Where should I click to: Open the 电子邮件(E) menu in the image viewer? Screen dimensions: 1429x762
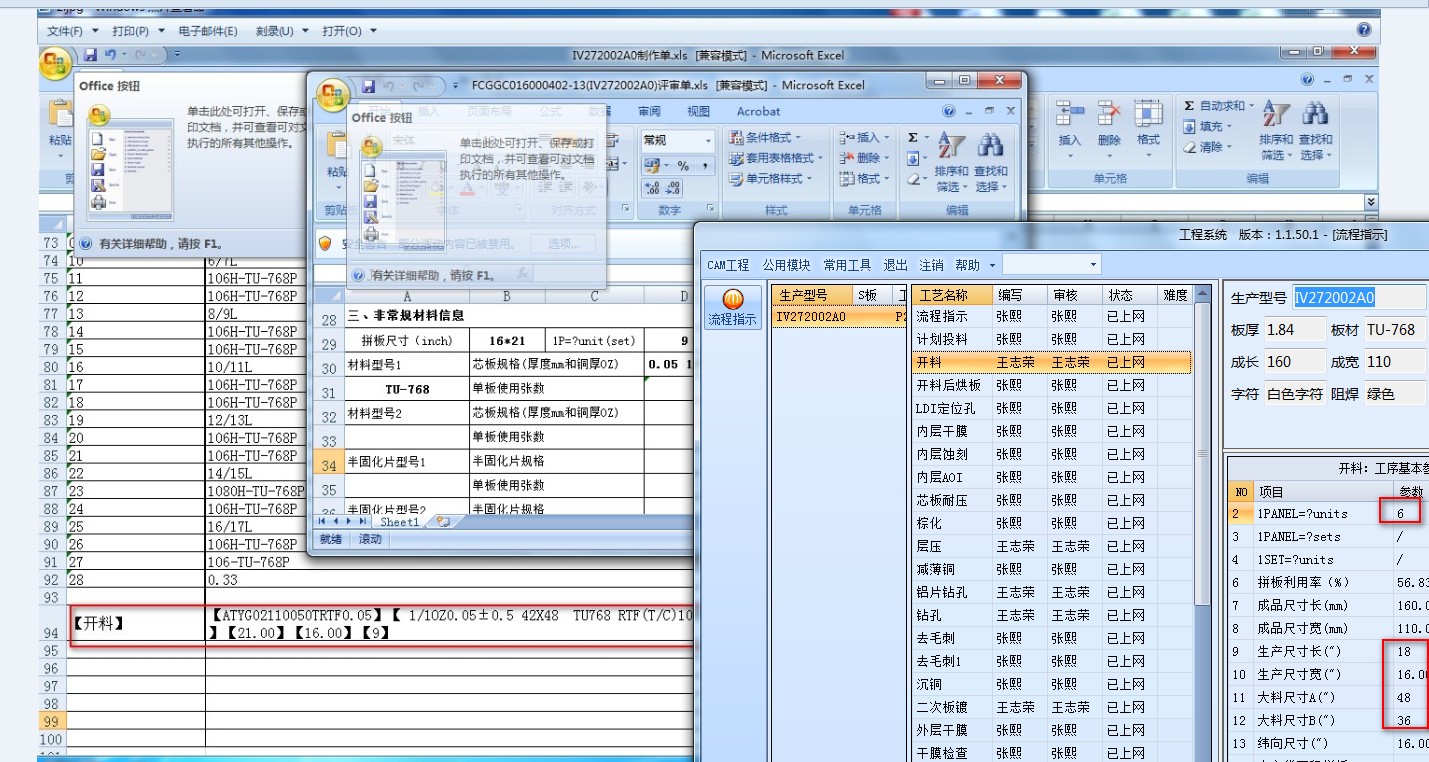click(208, 31)
